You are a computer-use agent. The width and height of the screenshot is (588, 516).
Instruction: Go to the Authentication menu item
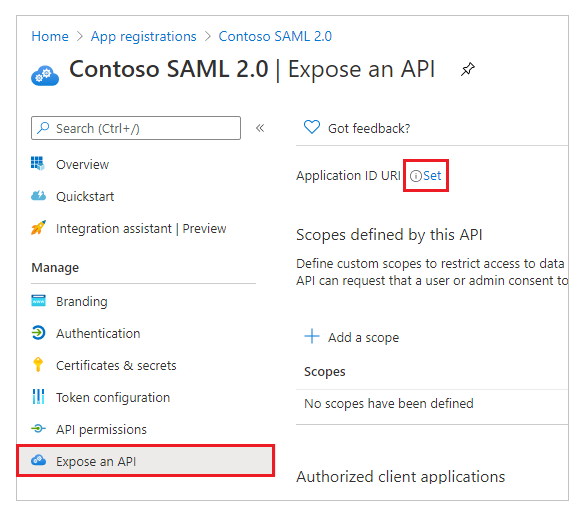click(x=98, y=333)
